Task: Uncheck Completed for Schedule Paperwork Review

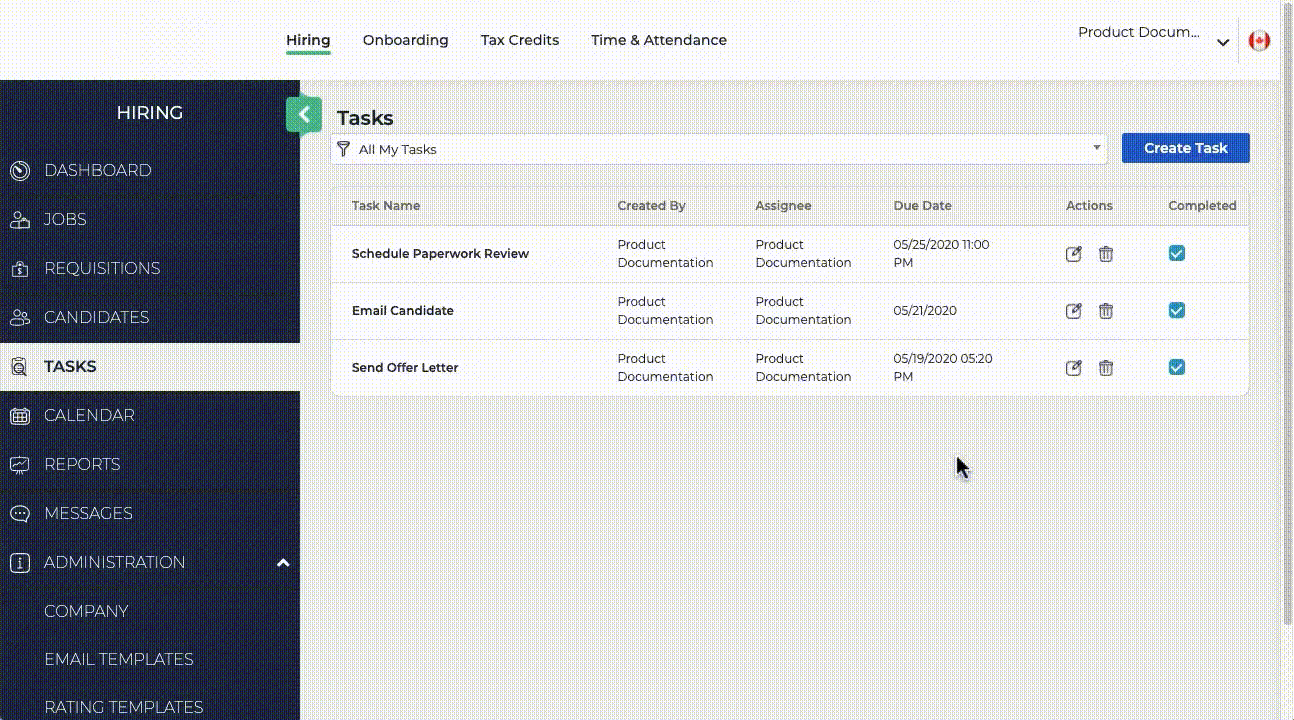Action: click(x=1176, y=253)
